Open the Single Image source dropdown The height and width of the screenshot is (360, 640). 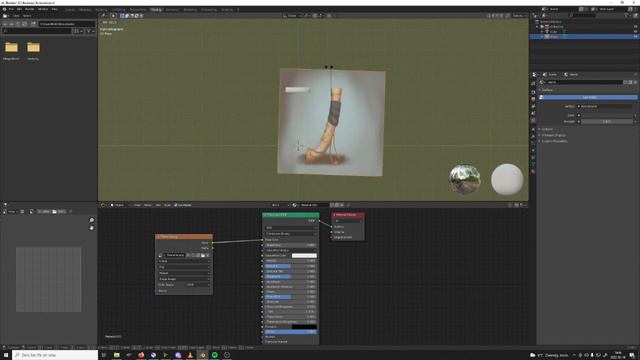184,279
